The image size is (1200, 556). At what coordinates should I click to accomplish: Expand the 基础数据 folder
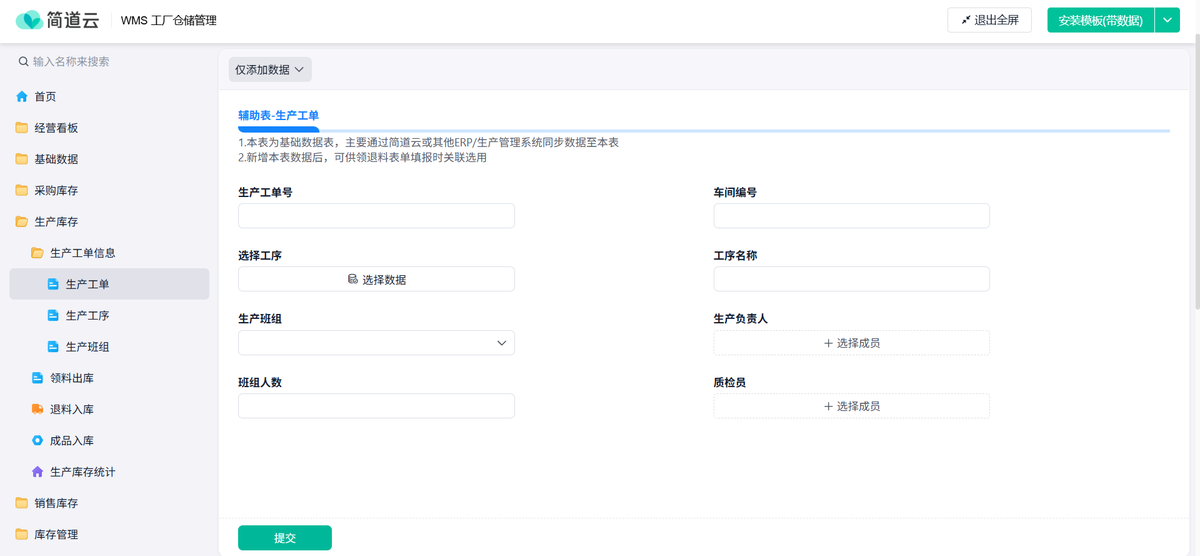(x=109, y=159)
